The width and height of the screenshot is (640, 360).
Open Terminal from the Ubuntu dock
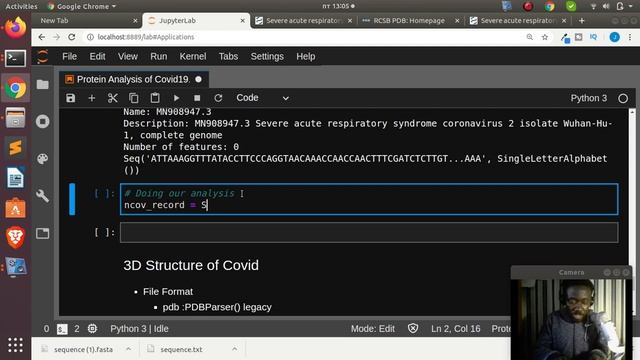pos(16,58)
